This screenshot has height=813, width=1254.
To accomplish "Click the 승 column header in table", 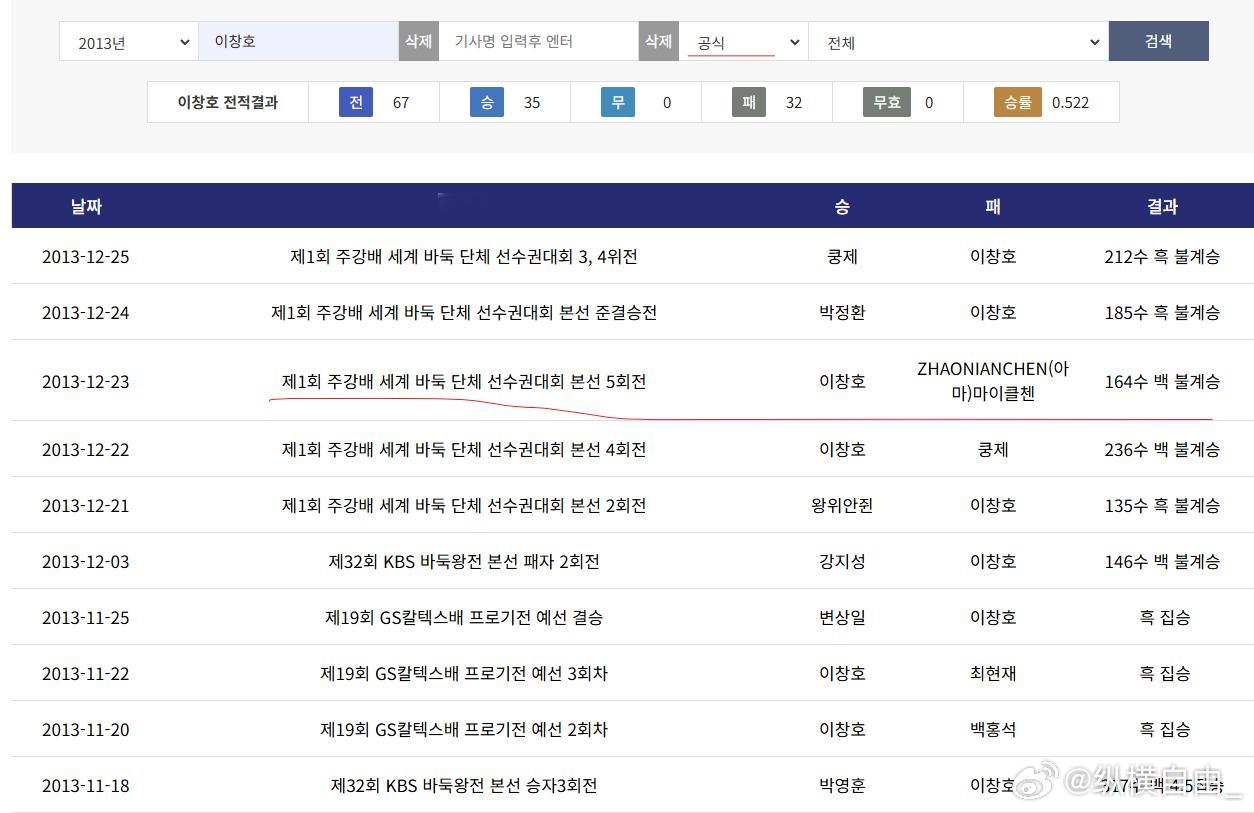I will coord(842,206).
